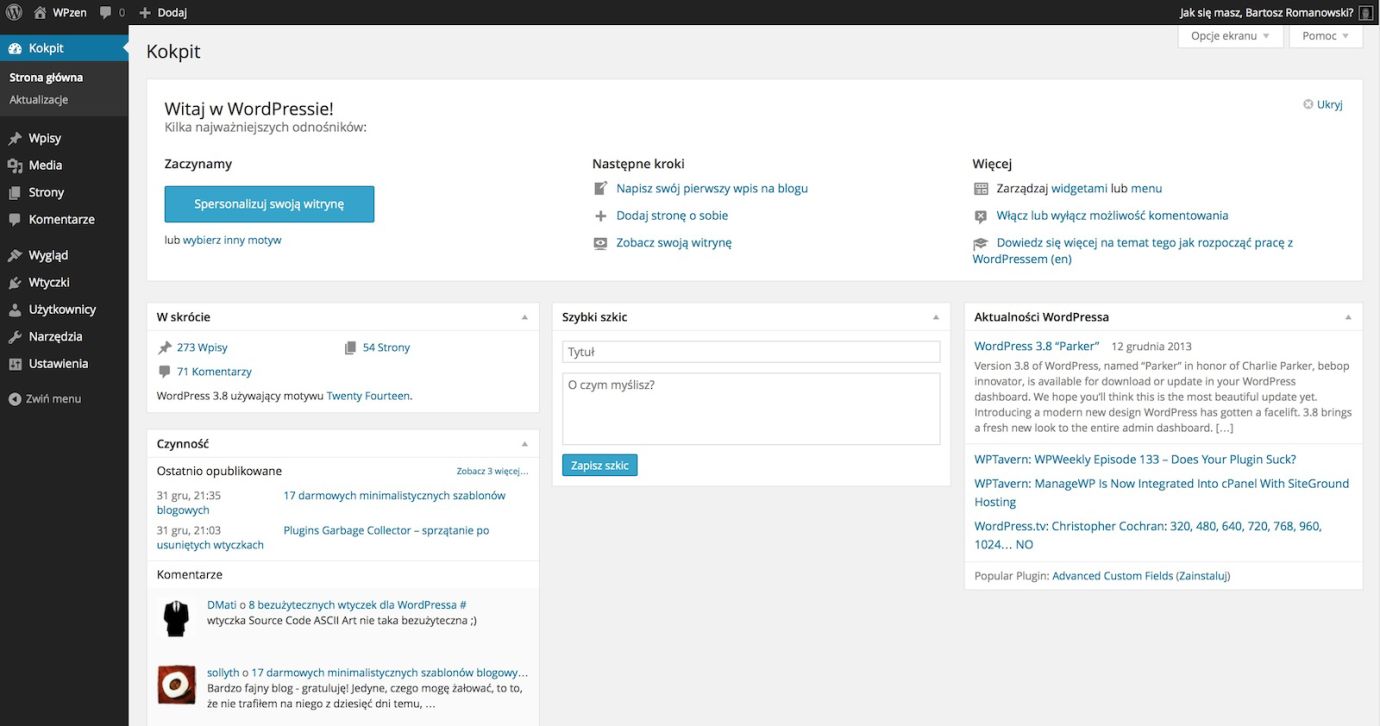Open the Opcje ekranu dropdown

pos(1230,36)
